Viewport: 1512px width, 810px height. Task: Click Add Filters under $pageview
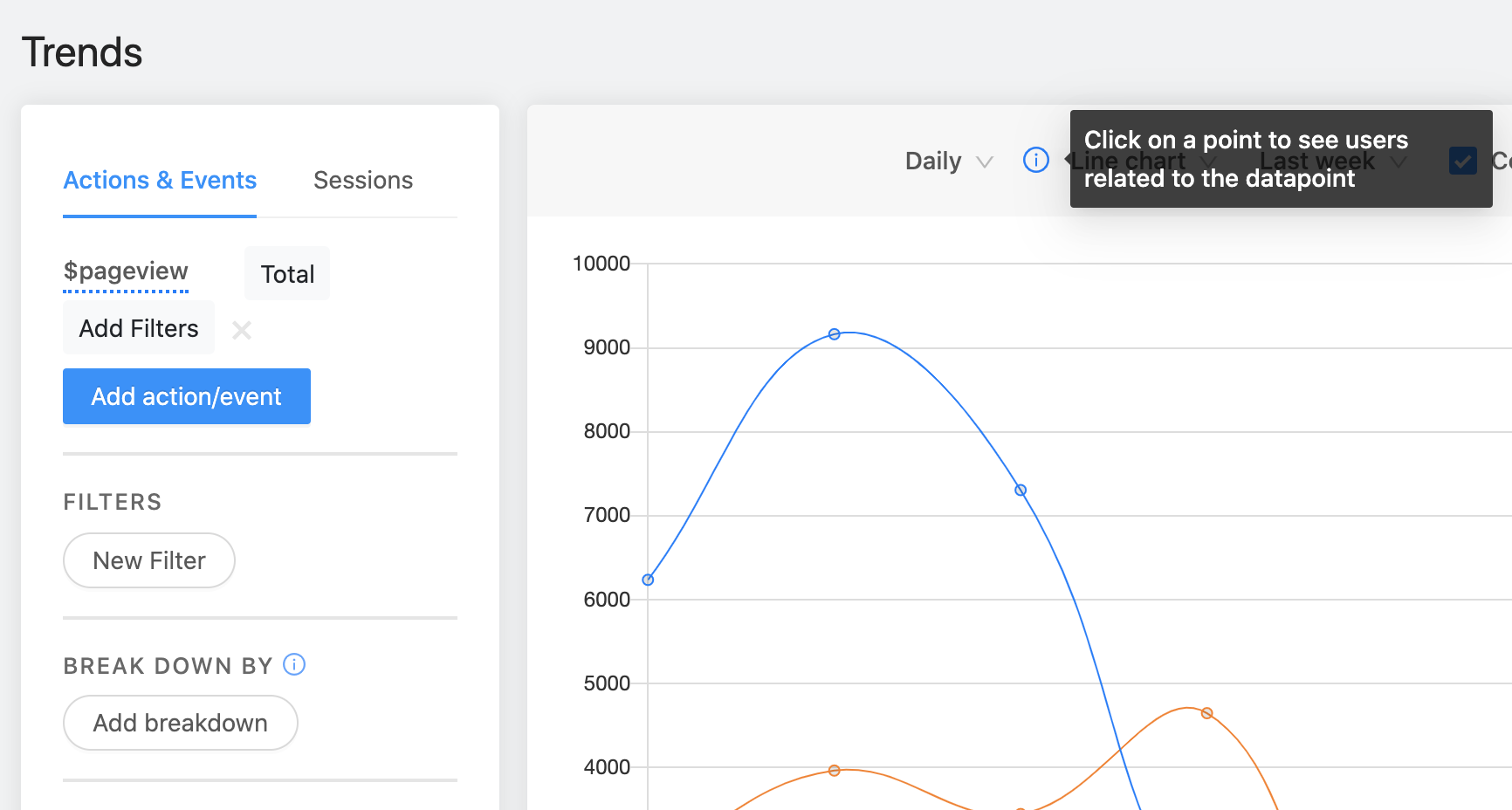[x=139, y=328]
